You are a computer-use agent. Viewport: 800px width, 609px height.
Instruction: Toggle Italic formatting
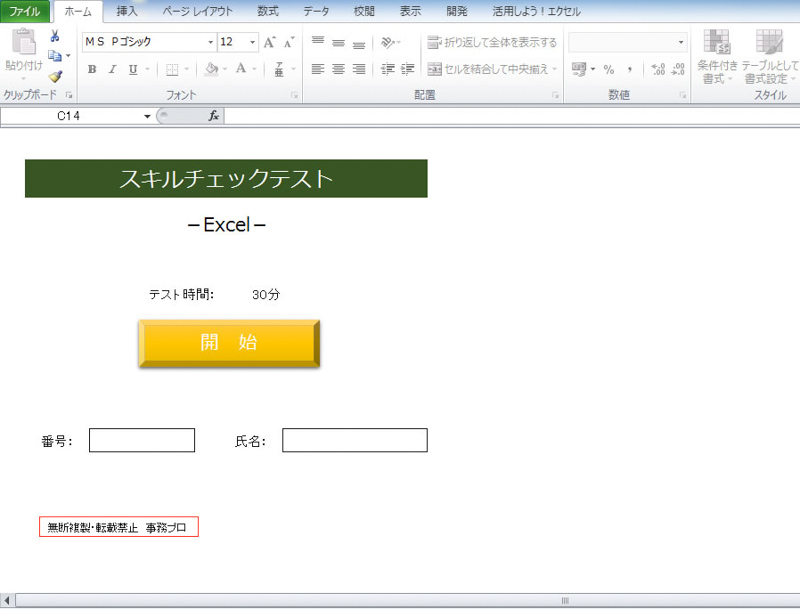112,69
